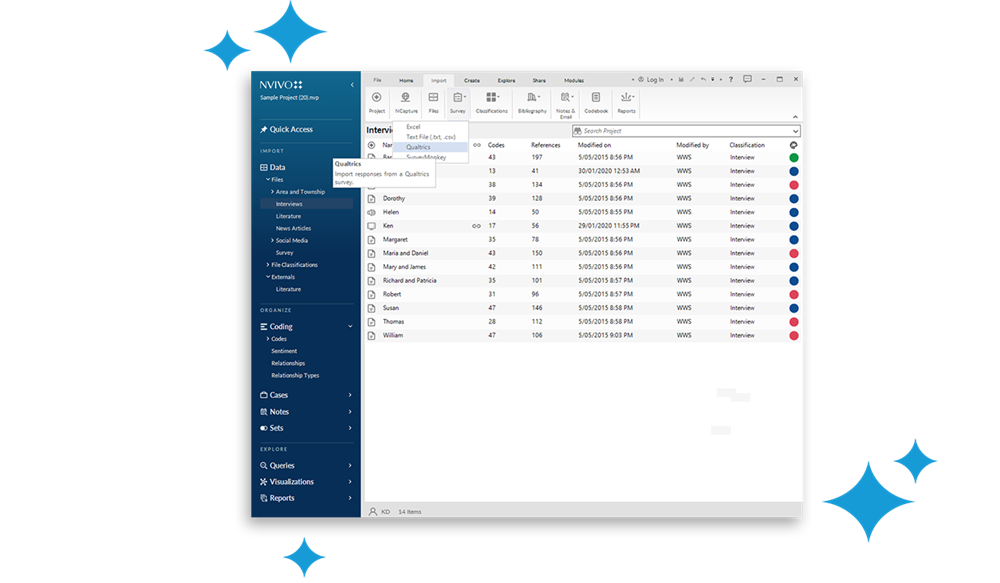Image resolution: width=1000 pixels, height=583 pixels.
Task: Switch to the Home ribbon tab
Action: (406, 80)
